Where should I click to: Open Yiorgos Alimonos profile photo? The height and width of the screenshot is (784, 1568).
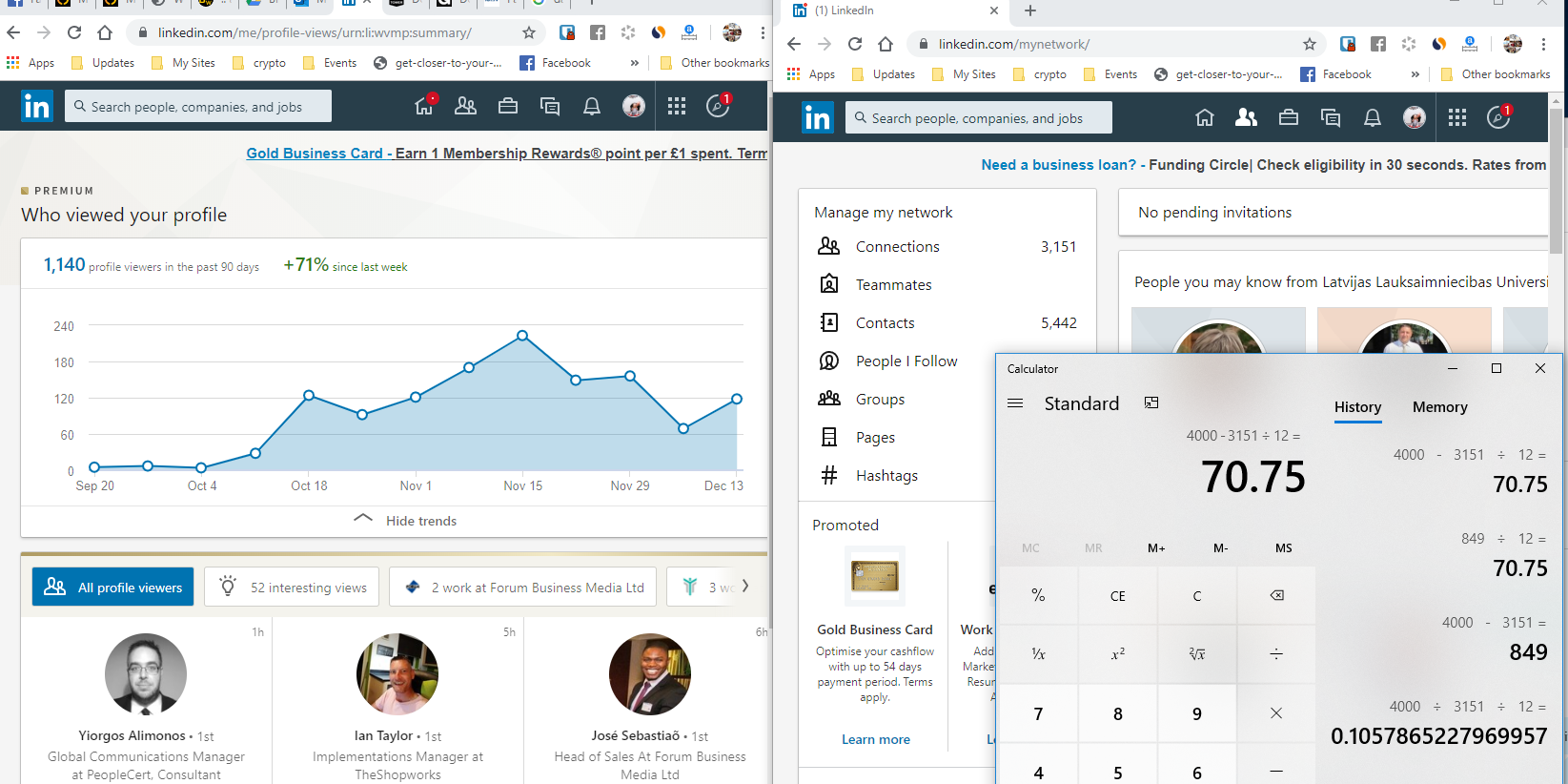coord(146,674)
